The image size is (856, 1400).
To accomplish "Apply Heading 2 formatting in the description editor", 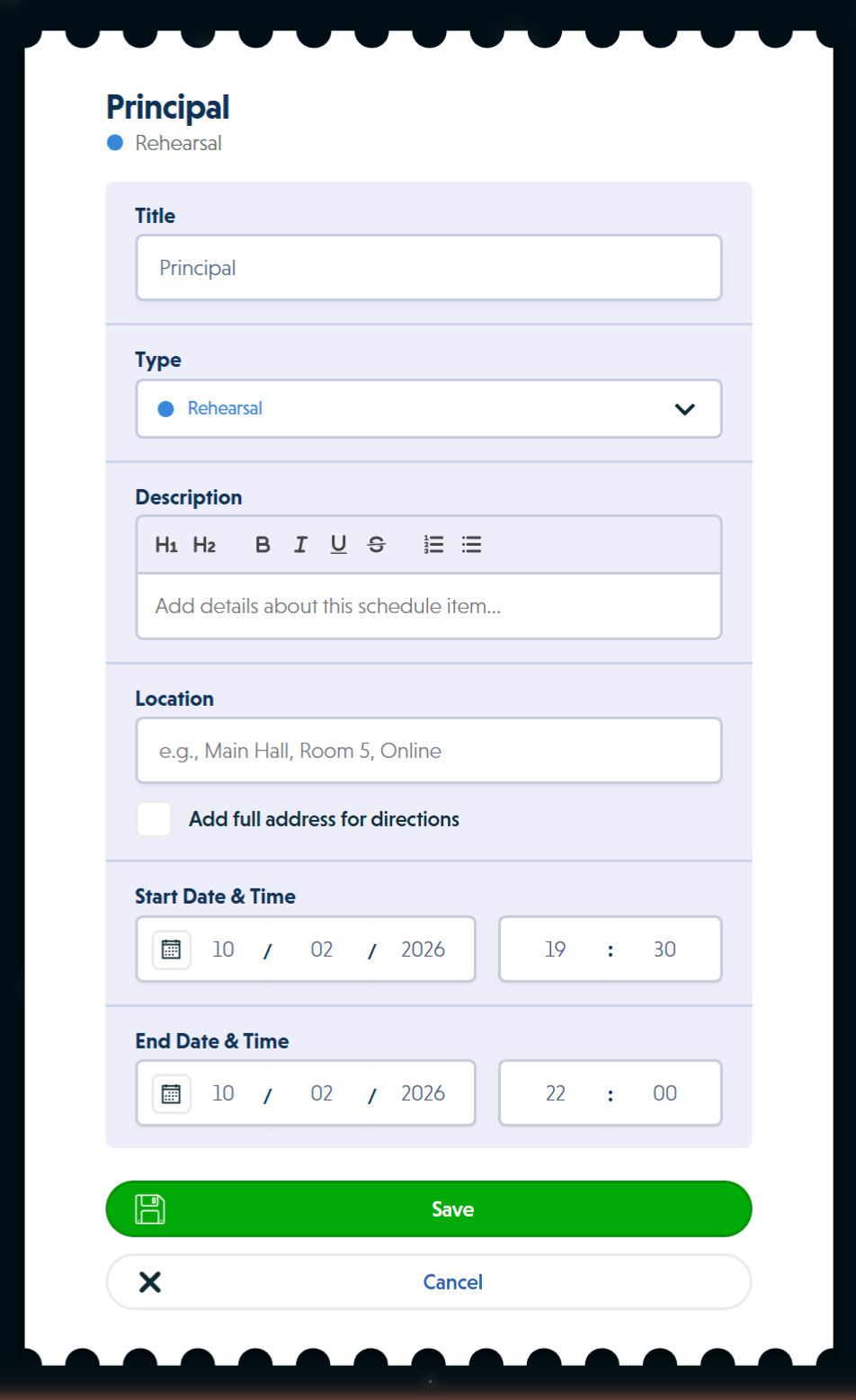I will (204, 544).
